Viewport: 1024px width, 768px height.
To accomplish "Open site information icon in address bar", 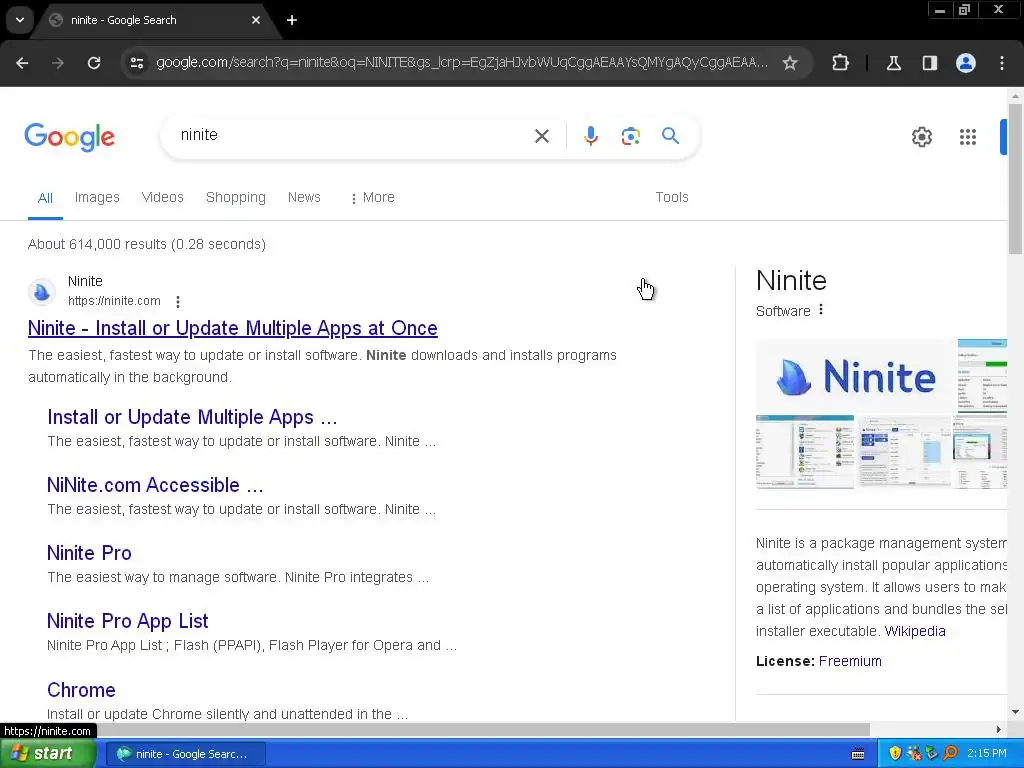I will (136, 63).
